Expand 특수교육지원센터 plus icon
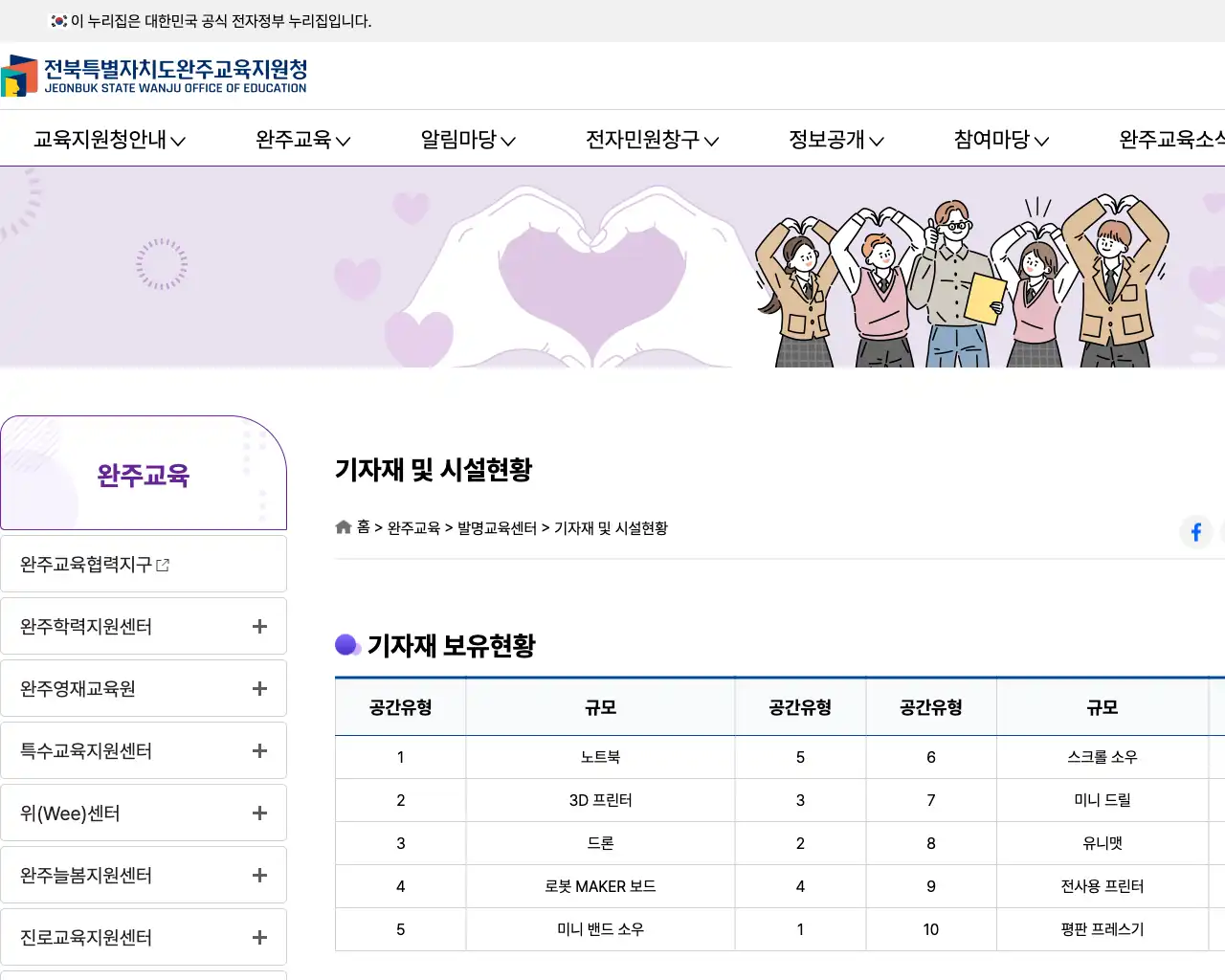This screenshot has height=980, width=1225. pyautogui.click(x=259, y=750)
